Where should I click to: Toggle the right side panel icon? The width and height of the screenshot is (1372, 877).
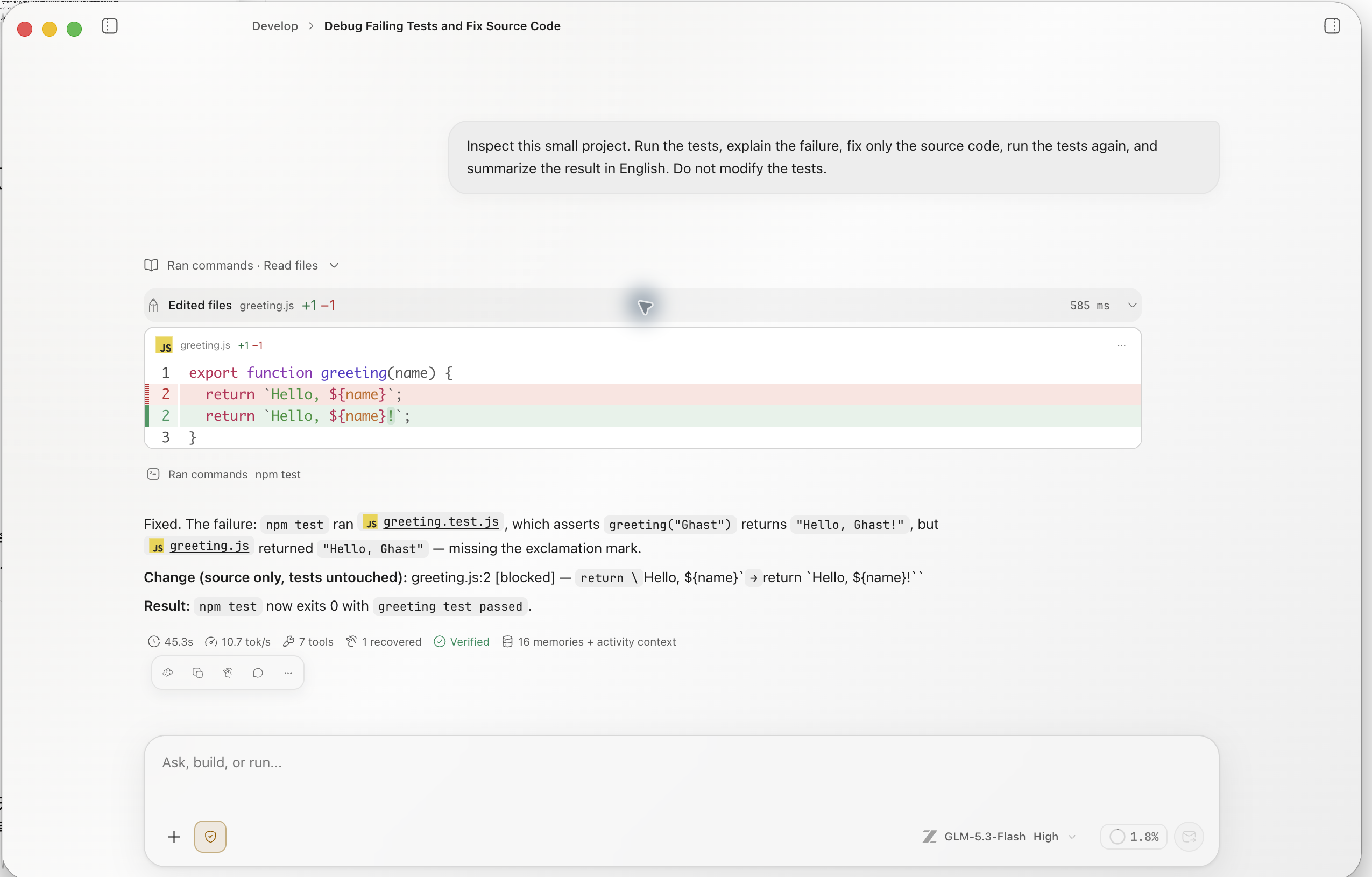[1332, 26]
